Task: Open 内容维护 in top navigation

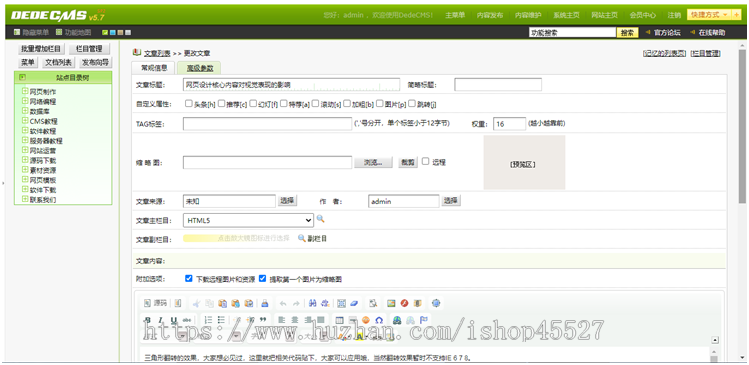Action: coord(528,15)
